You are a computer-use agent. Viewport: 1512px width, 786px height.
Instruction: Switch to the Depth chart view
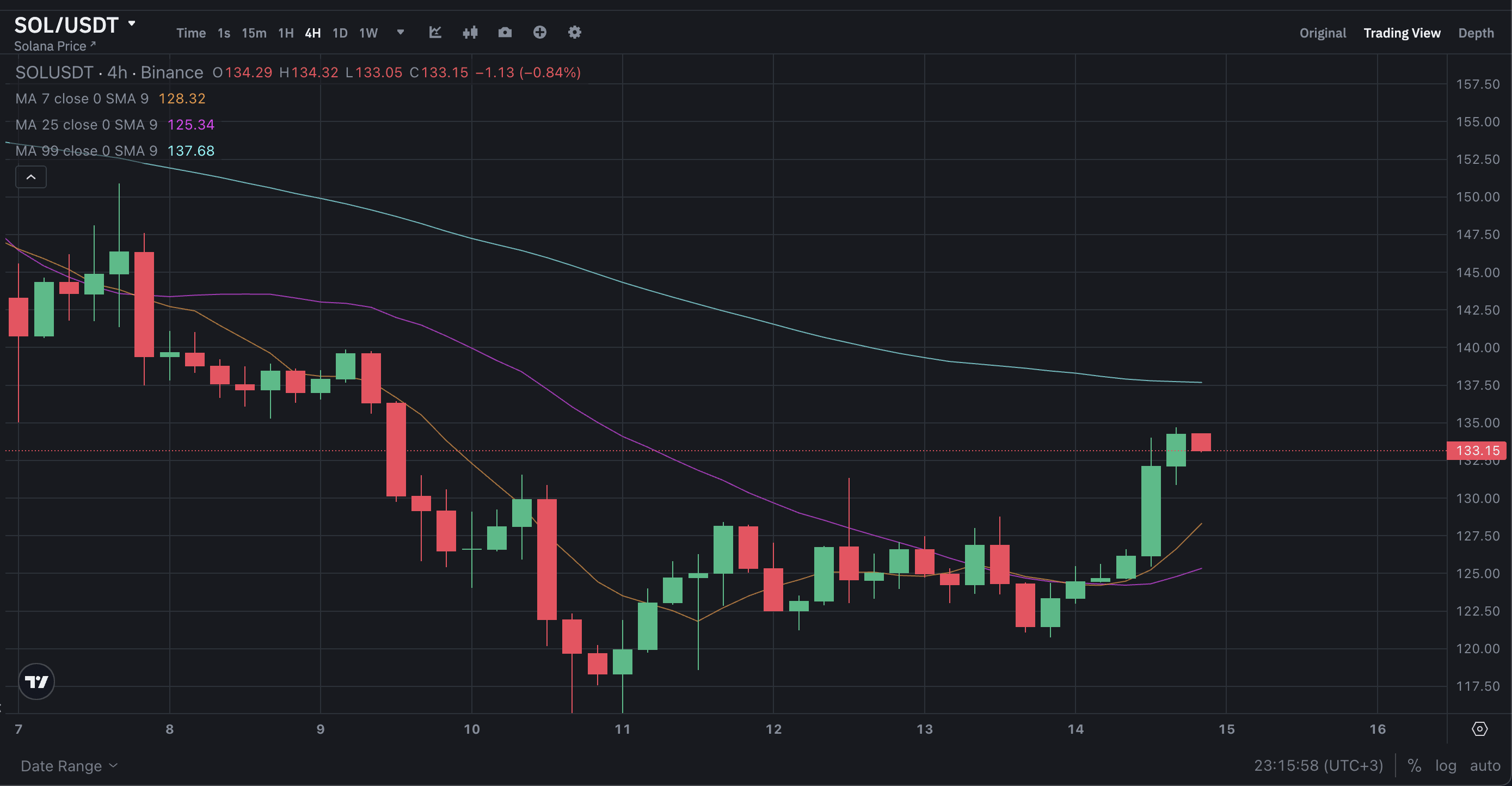coord(1476,33)
